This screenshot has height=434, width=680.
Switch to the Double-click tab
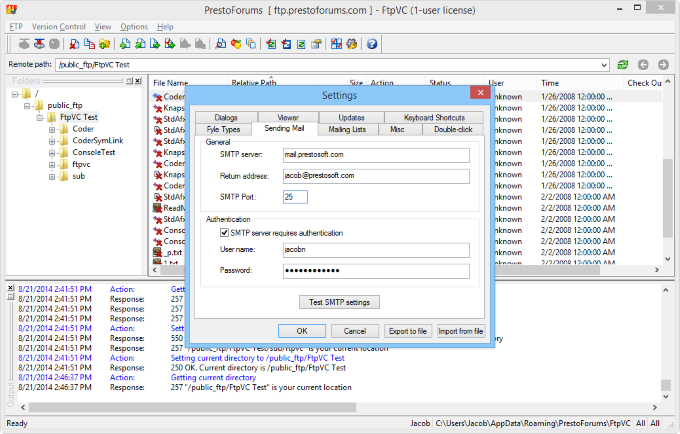(453, 129)
